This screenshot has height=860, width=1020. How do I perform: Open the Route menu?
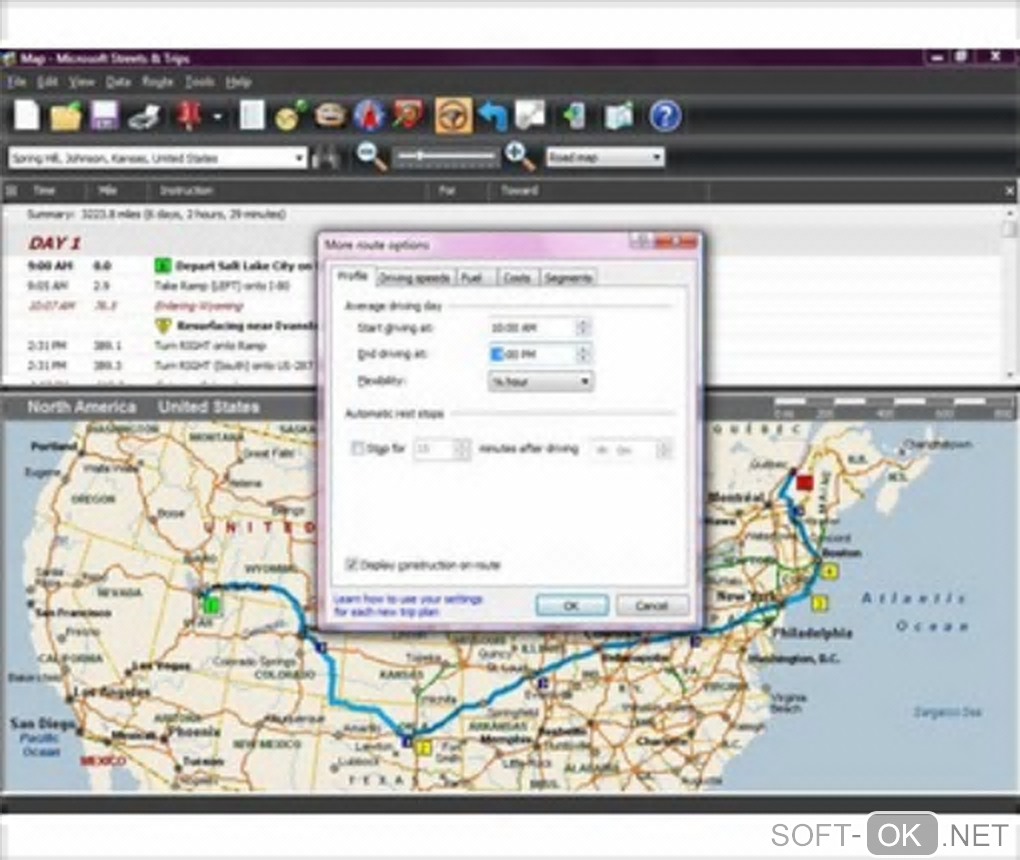[x=157, y=82]
